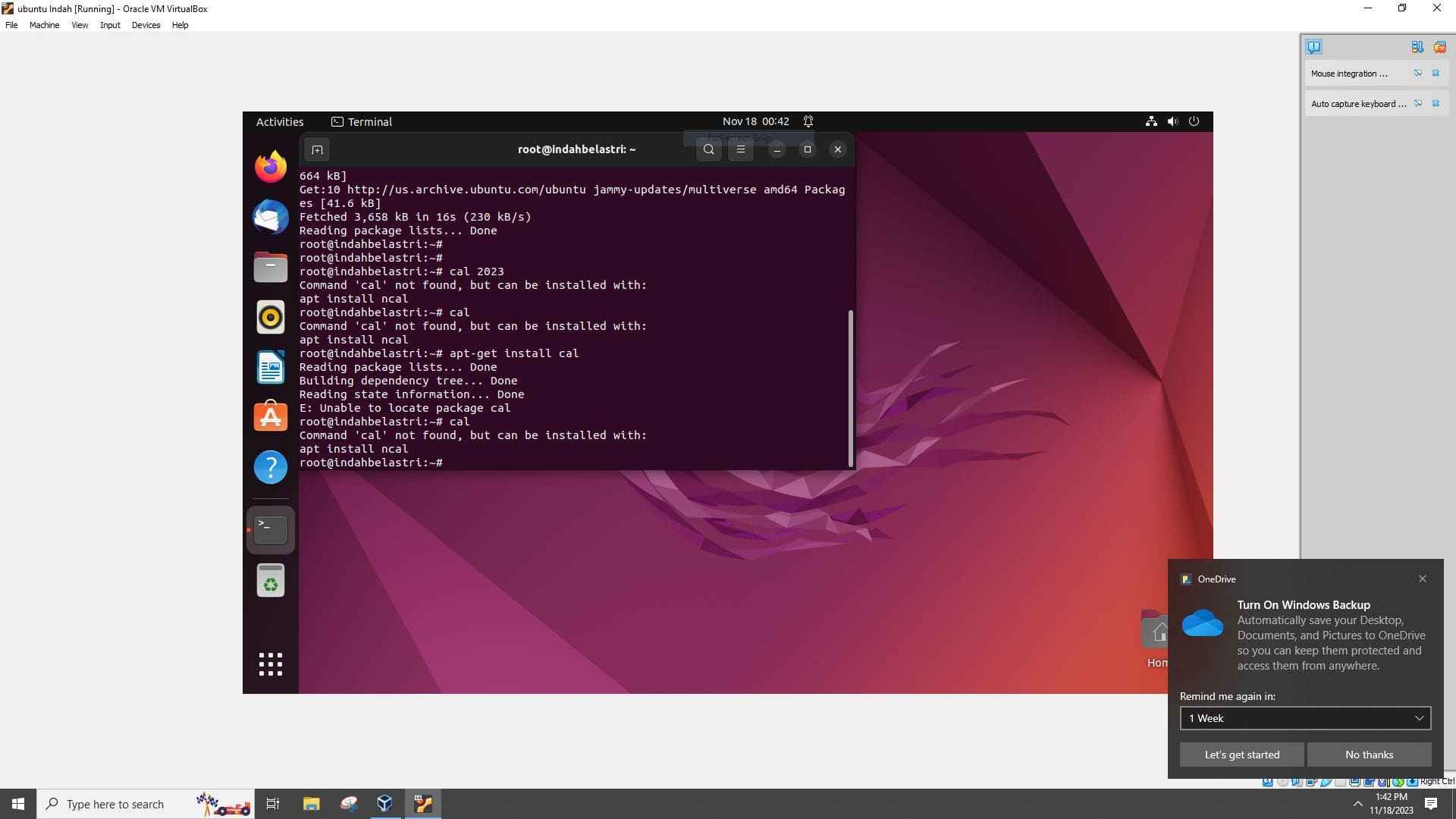This screenshot has height=819, width=1456.
Task: Disable future Auto capture keyboard messages
Action: [x=1417, y=104]
